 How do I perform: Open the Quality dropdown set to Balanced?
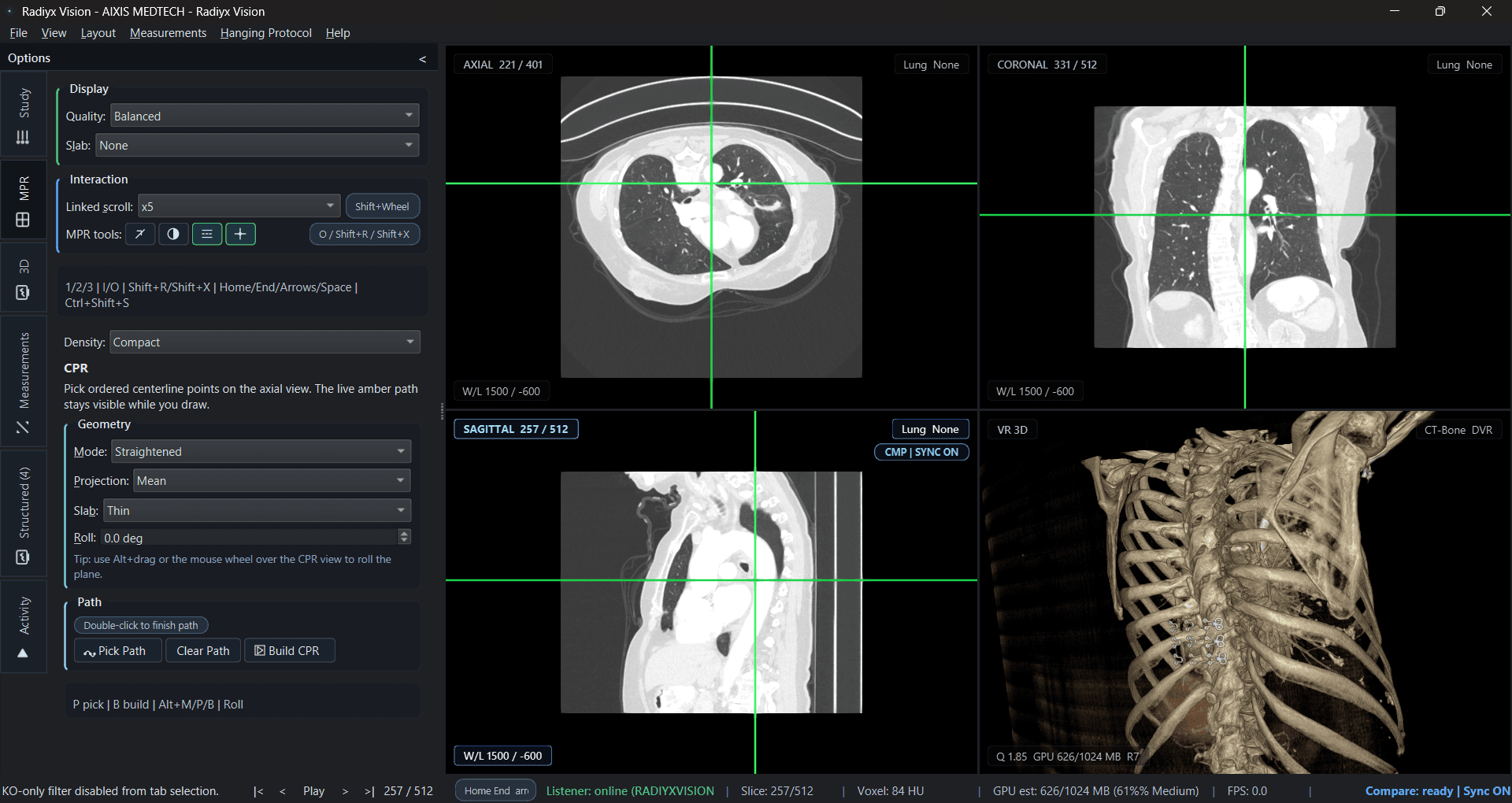(x=265, y=116)
